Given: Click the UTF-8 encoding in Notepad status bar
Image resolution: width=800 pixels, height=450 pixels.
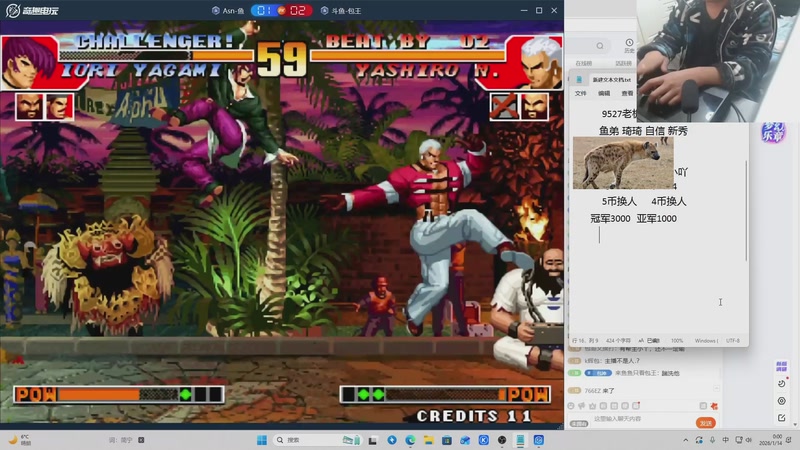Looking at the screenshot, I should [733, 340].
